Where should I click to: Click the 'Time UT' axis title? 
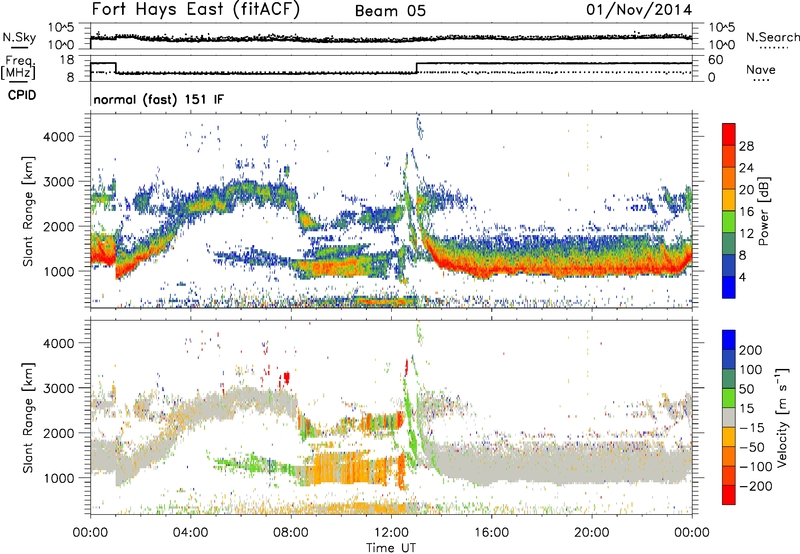[x=391, y=548]
